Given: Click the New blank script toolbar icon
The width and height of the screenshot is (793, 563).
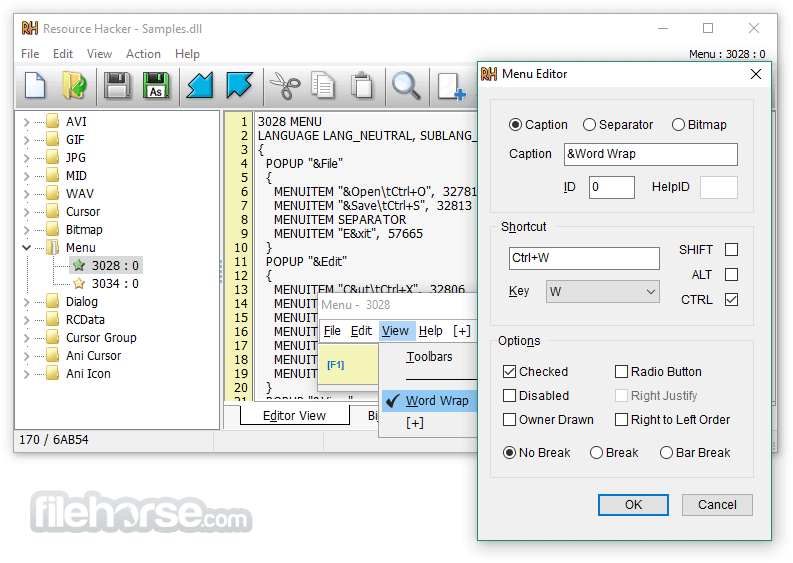Looking at the screenshot, I should pos(35,85).
